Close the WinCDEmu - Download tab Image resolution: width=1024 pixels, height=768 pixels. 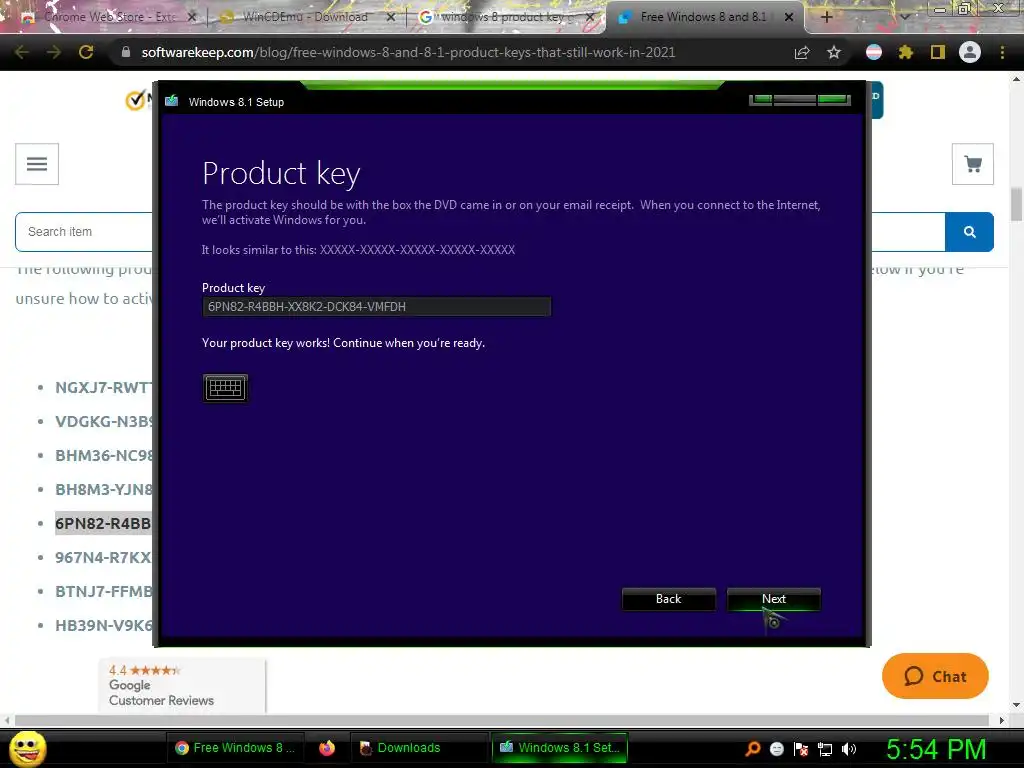click(391, 17)
